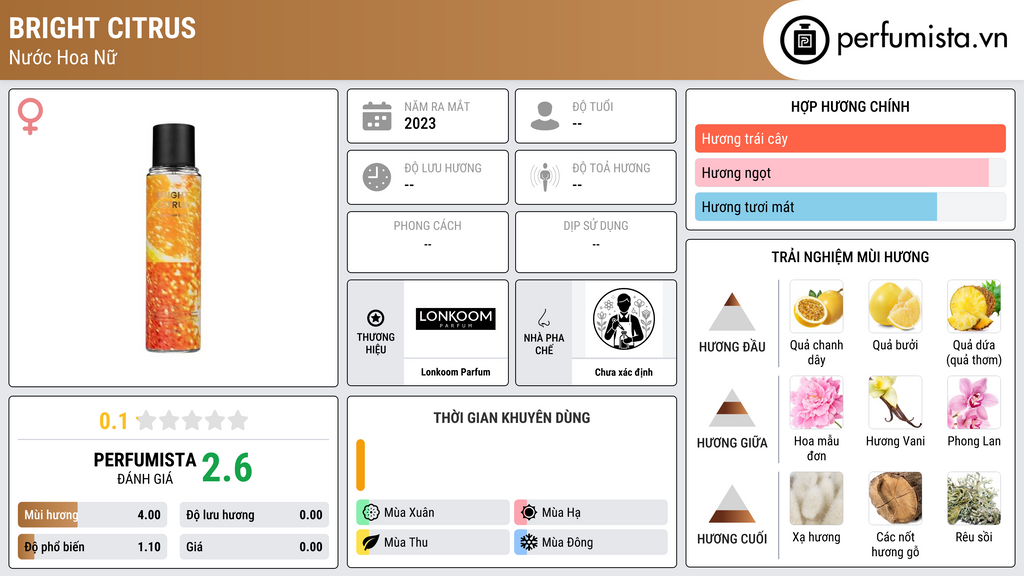Screen dimensions: 1024x576
Task: Click the clock icon beside Độ lưu hương
Action: click(377, 177)
